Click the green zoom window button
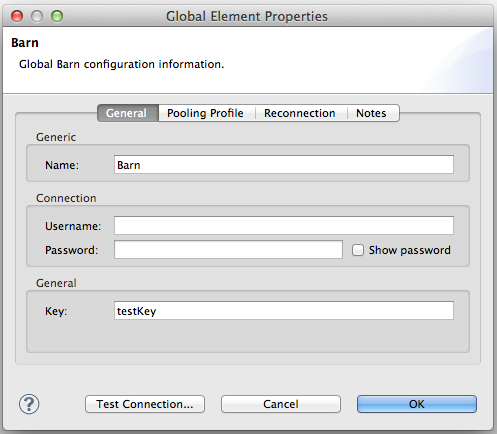497x434 pixels. (57, 16)
